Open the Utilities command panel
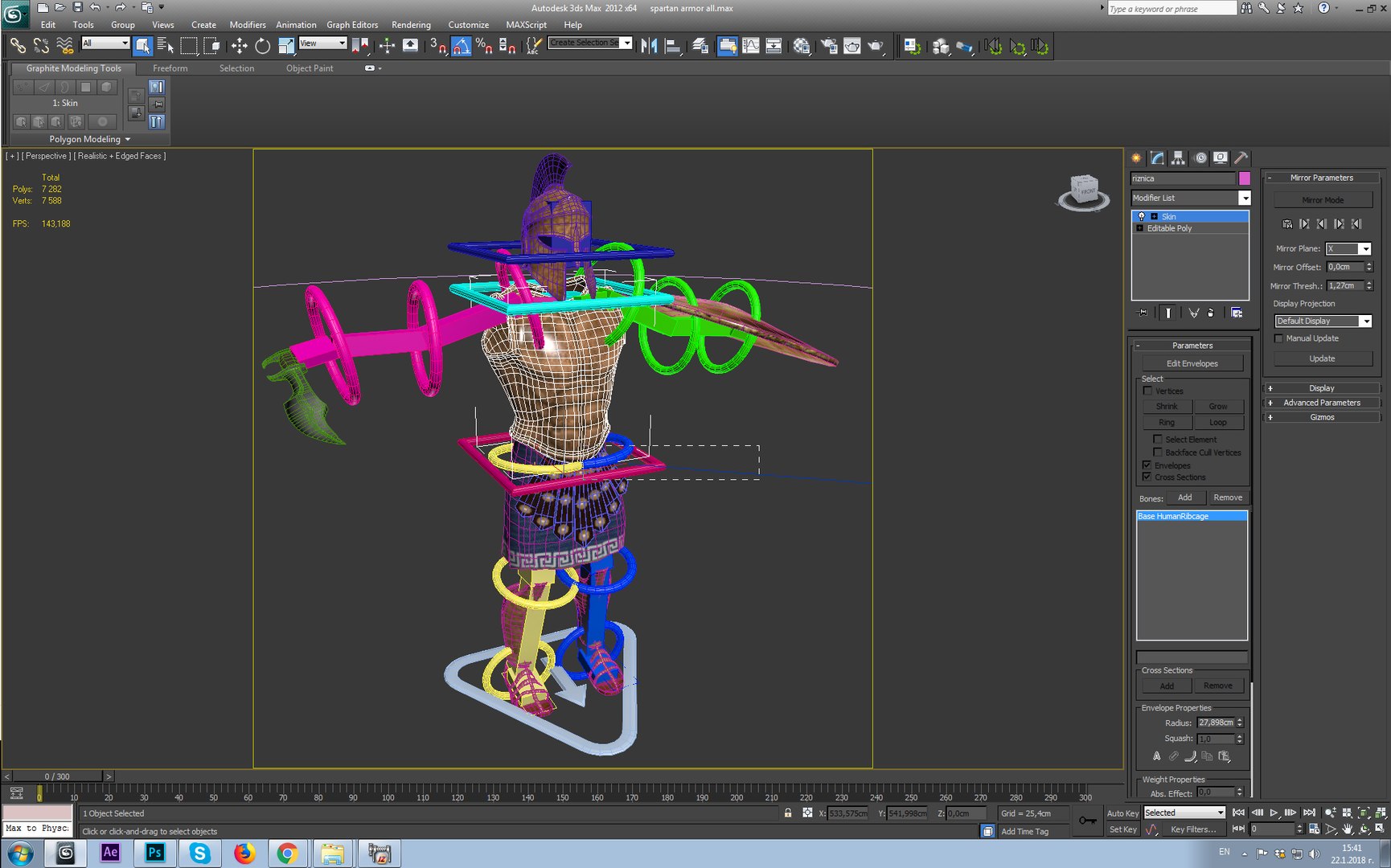This screenshot has width=1391, height=868. pos(1241,158)
